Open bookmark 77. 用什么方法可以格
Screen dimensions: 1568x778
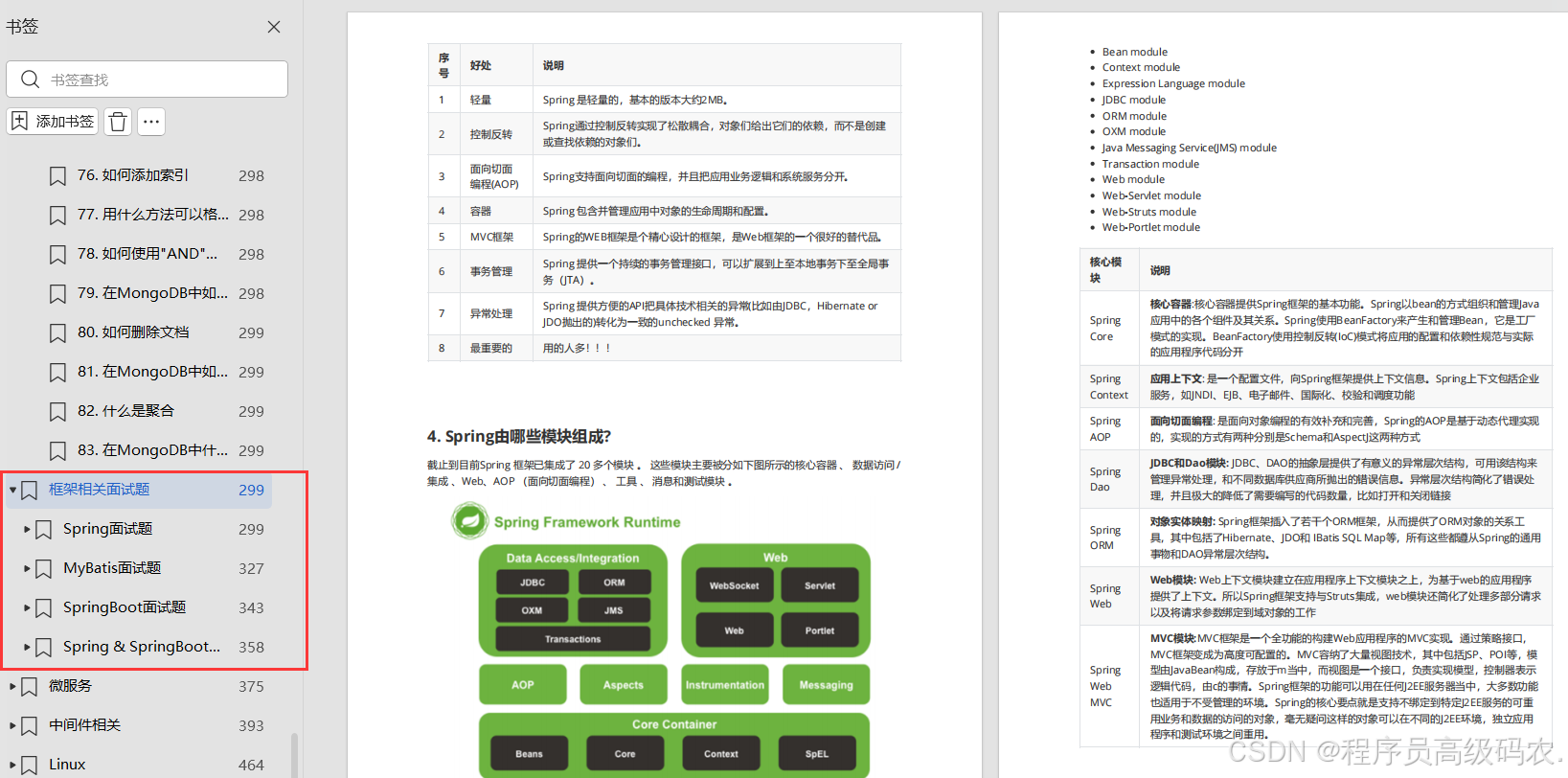pos(153,215)
